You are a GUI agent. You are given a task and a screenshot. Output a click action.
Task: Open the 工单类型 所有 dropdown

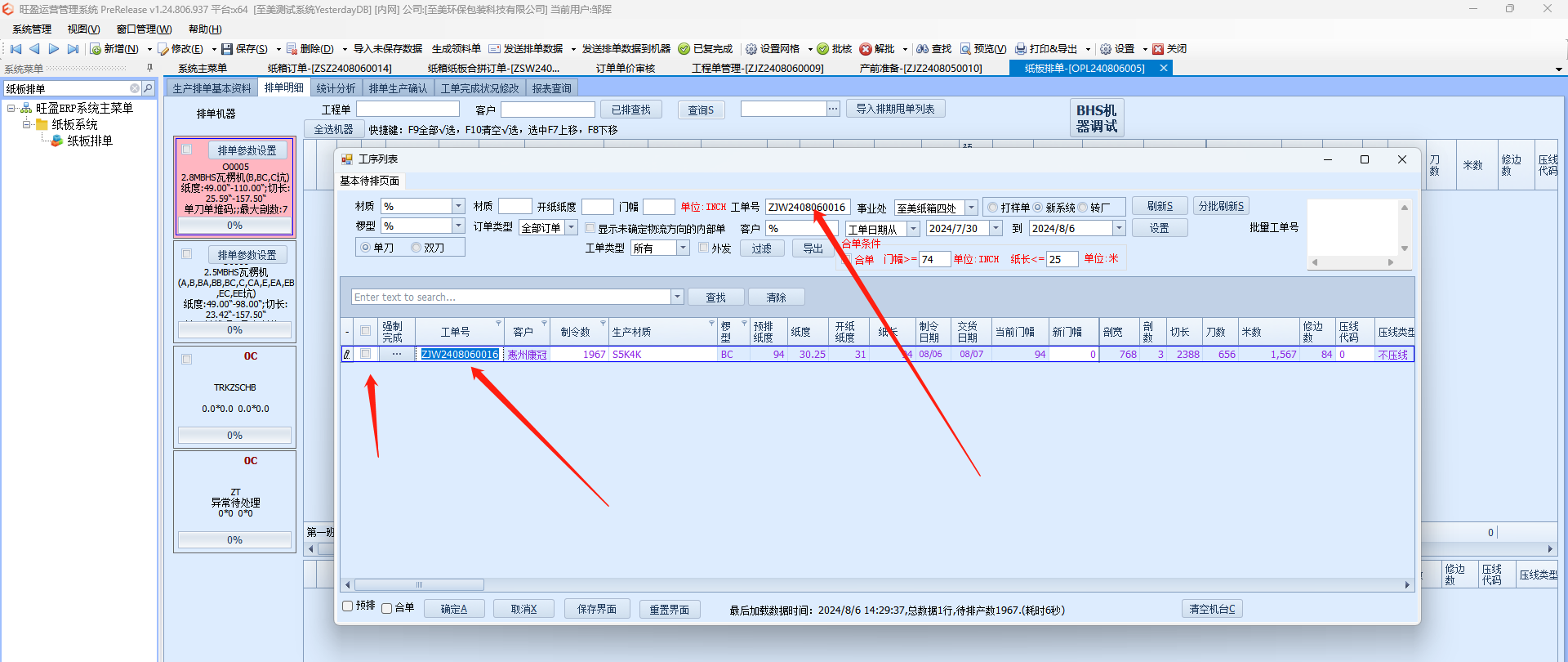coord(683,248)
